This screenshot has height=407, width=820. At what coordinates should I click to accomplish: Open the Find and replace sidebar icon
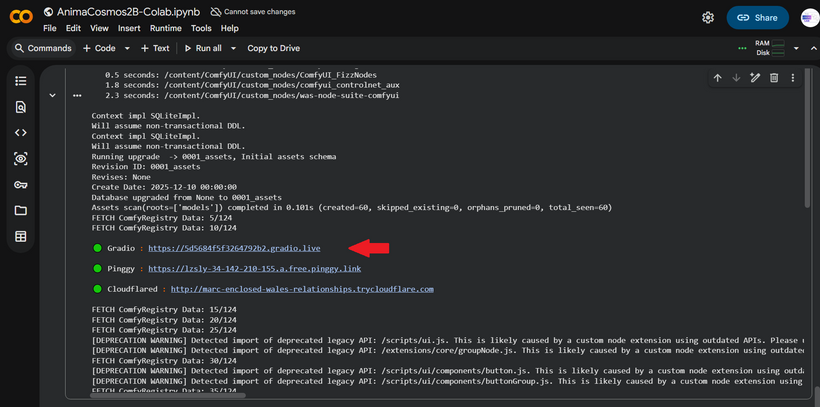[x=20, y=107]
